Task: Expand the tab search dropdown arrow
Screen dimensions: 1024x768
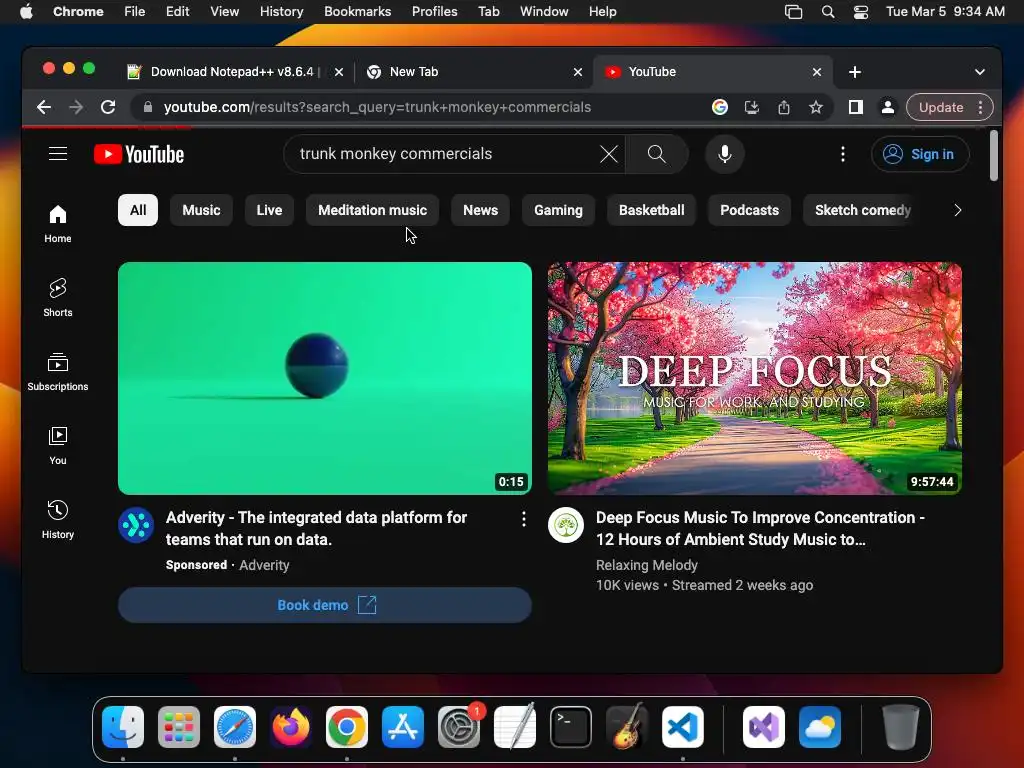Action: click(980, 72)
